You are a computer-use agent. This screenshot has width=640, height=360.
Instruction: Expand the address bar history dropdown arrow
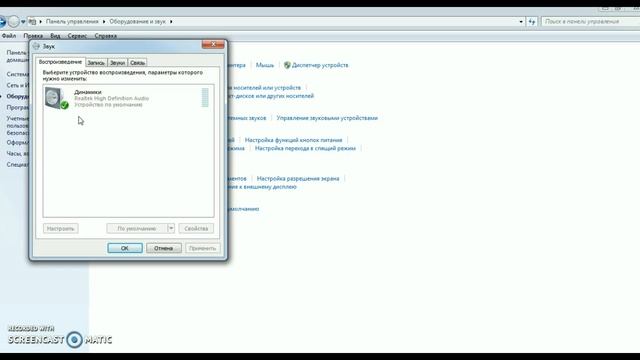tap(521, 22)
